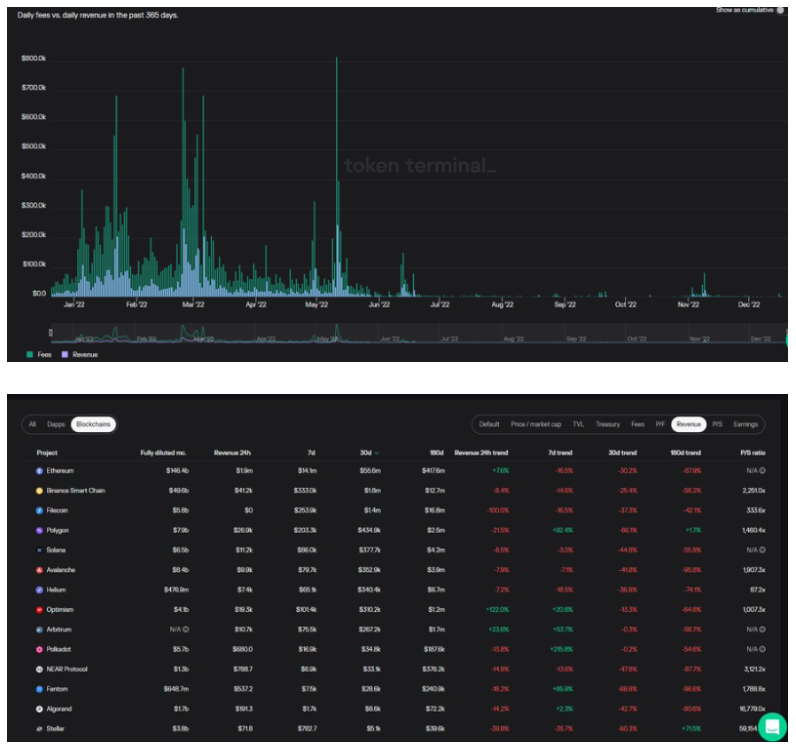Switch to the Earnings tab
The image size is (796, 751).
(x=745, y=424)
